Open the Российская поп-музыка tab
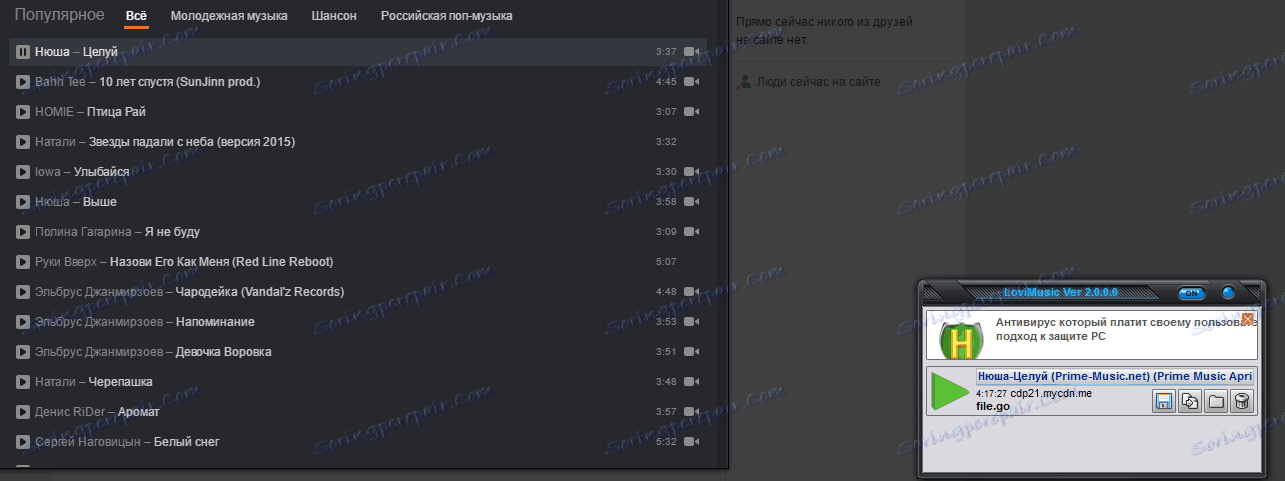The width and height of the screenshot is (1285, 481). pyautogui.click(x=447, y=16)
